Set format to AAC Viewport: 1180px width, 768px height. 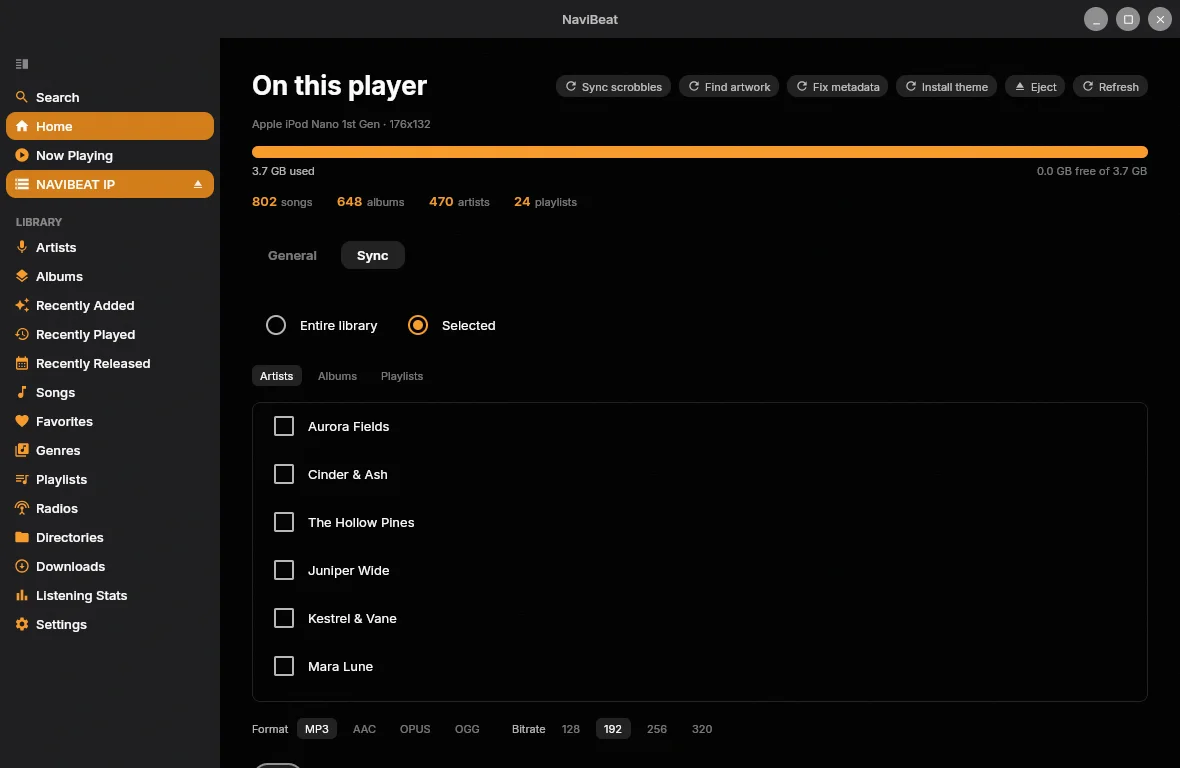coord(364,729)
